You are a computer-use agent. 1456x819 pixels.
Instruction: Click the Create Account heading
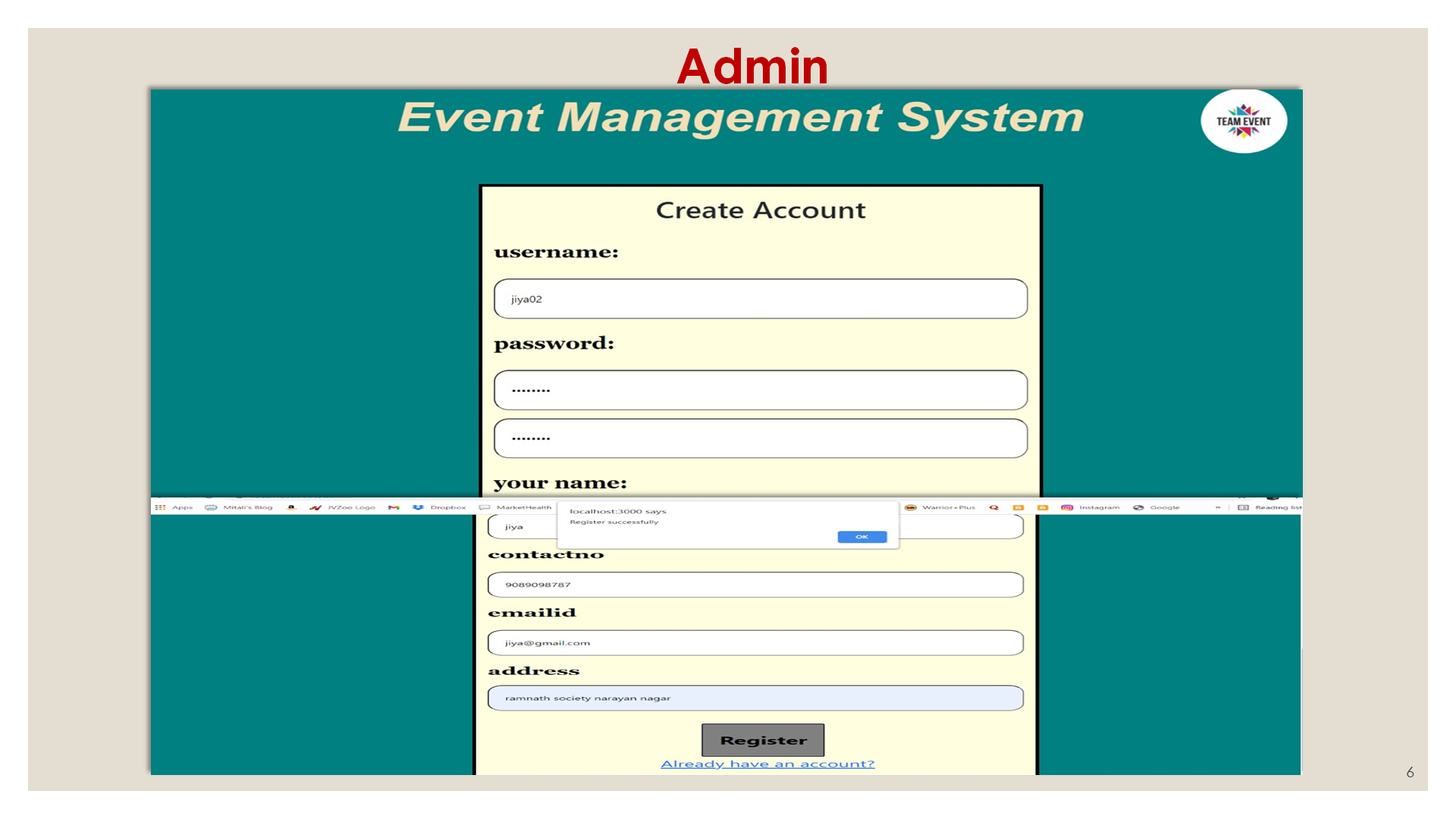(761, 210)
